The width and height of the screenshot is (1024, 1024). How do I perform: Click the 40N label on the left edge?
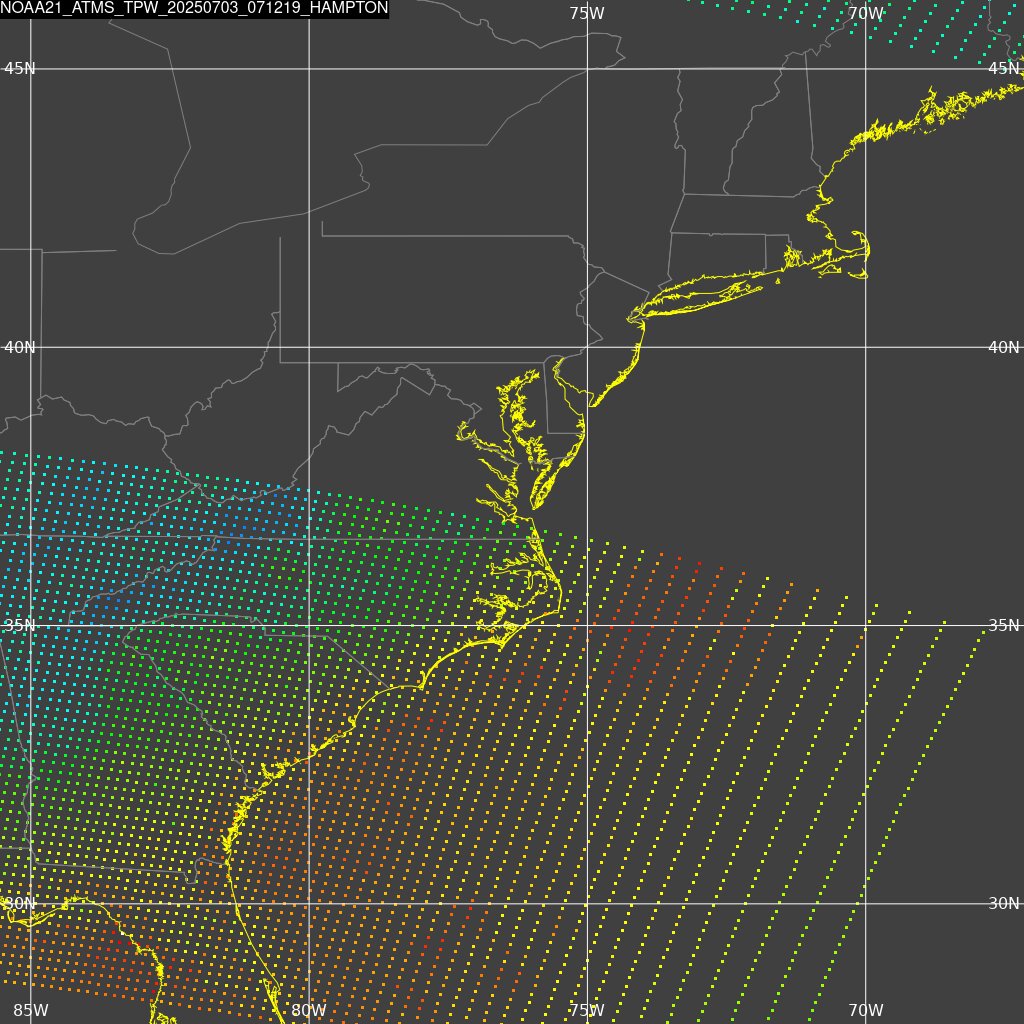coord(20,347)
